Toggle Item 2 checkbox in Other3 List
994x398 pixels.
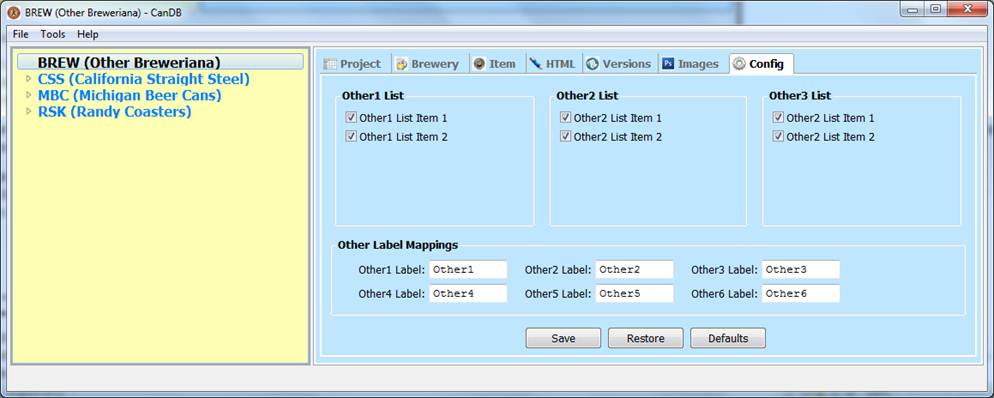tap(778, 136)
